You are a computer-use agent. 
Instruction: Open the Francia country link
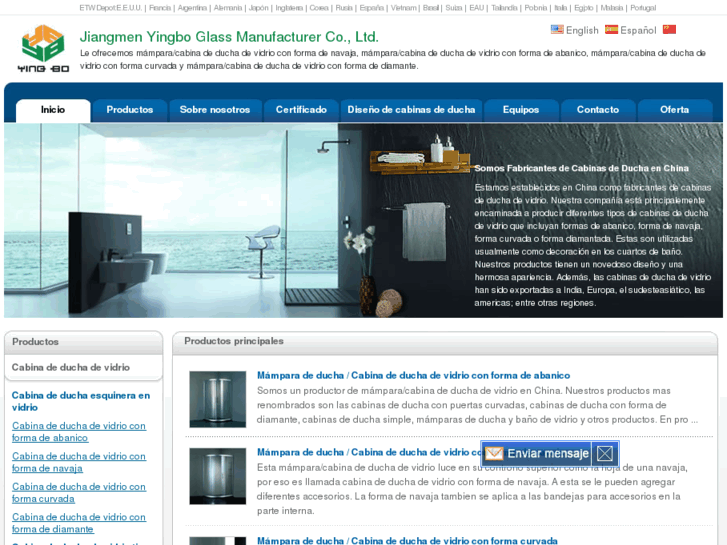tap(160, 8)
